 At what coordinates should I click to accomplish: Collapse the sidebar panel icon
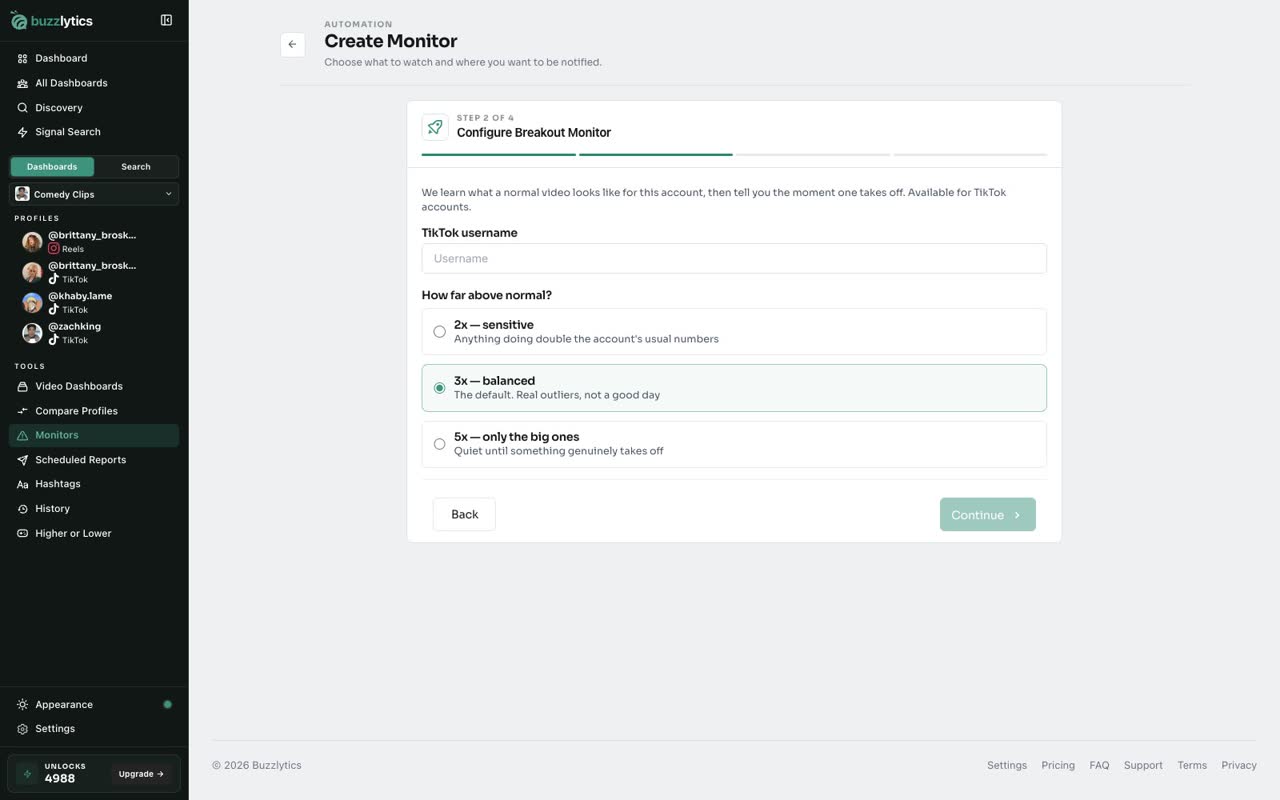point(166,20)
